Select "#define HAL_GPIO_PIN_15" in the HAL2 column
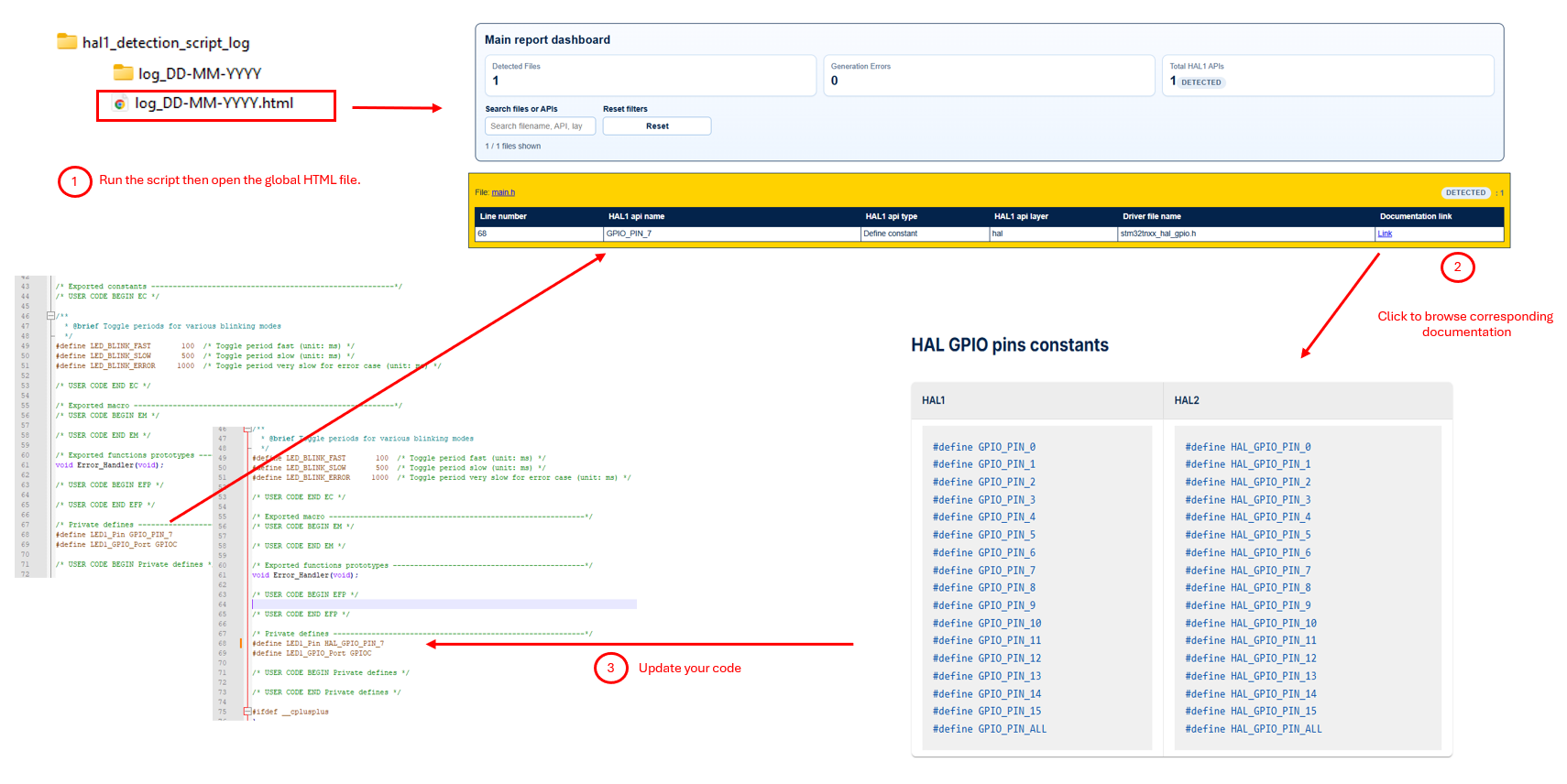The height and width of the screenshot is (784, 1567). click(x=1251, y=712)
